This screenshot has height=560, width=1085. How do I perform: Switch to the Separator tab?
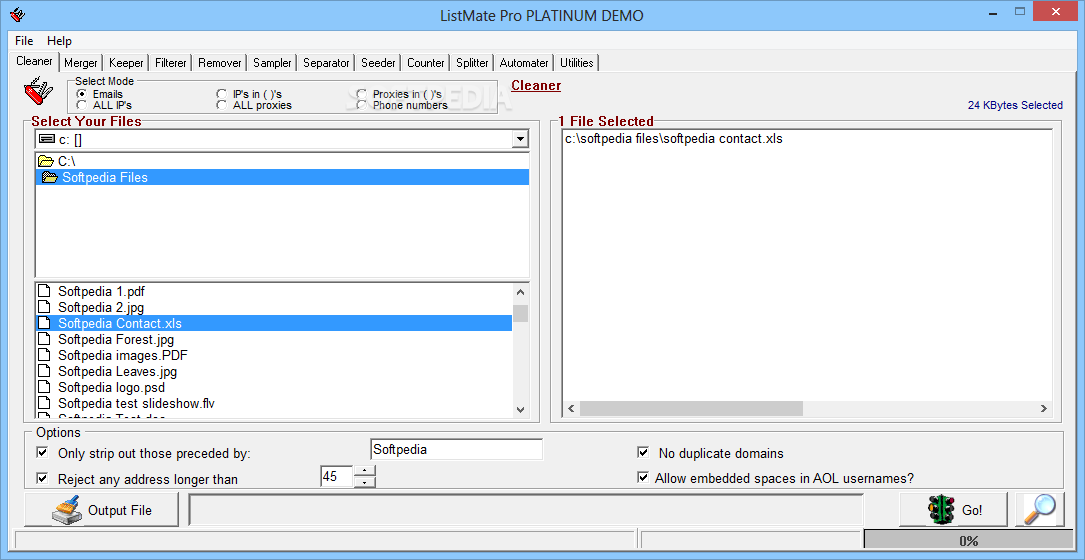pyautogui.click(x=326, y=63)
